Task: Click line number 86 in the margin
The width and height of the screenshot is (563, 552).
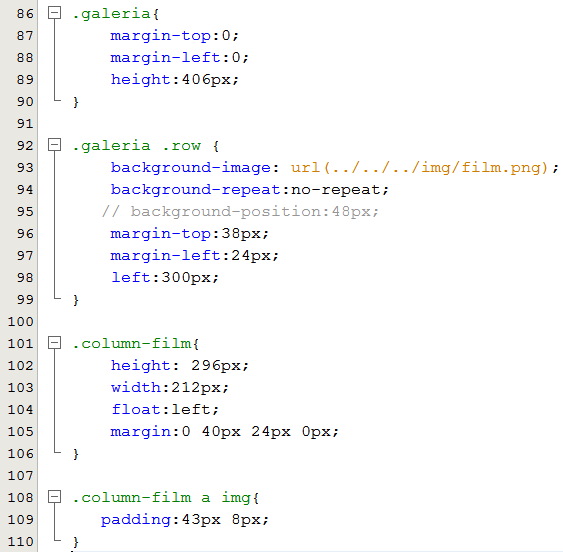Action: (x=25, y=14)
